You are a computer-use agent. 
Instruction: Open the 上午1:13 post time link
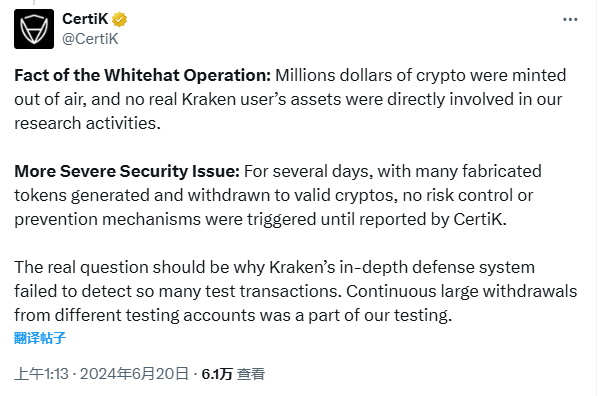click(41, 374)
